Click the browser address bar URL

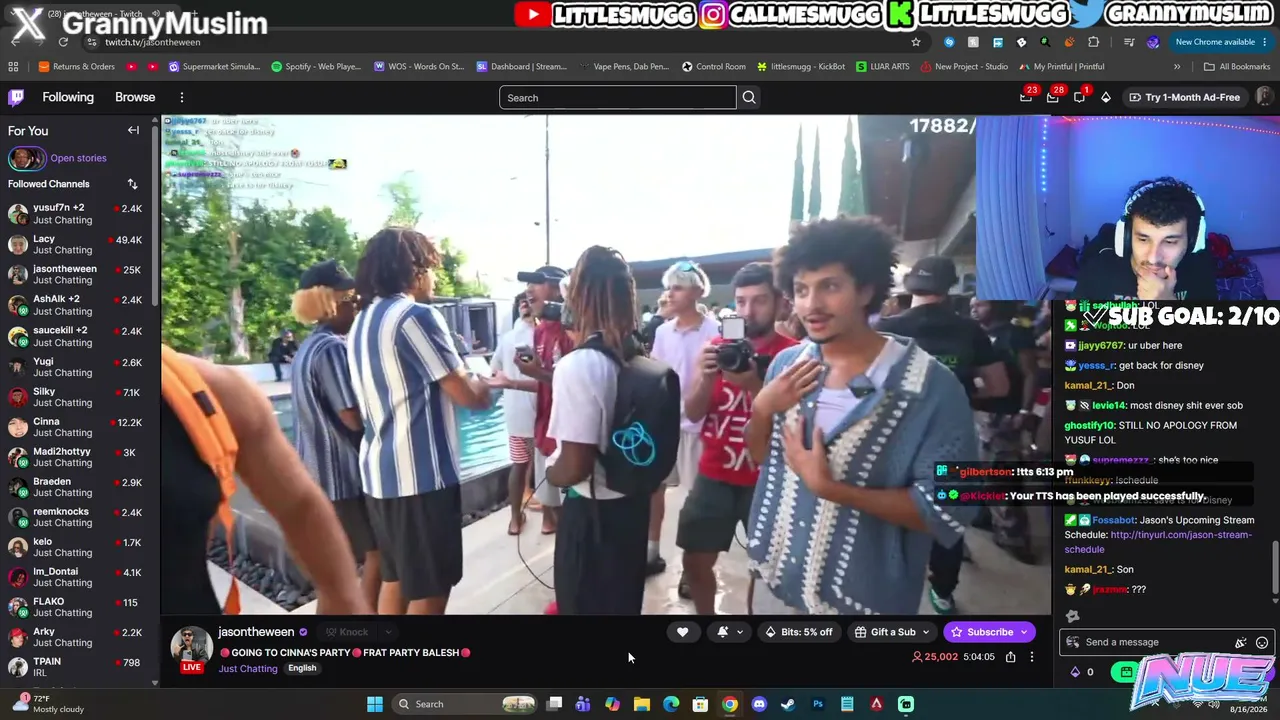pos(153,42)
